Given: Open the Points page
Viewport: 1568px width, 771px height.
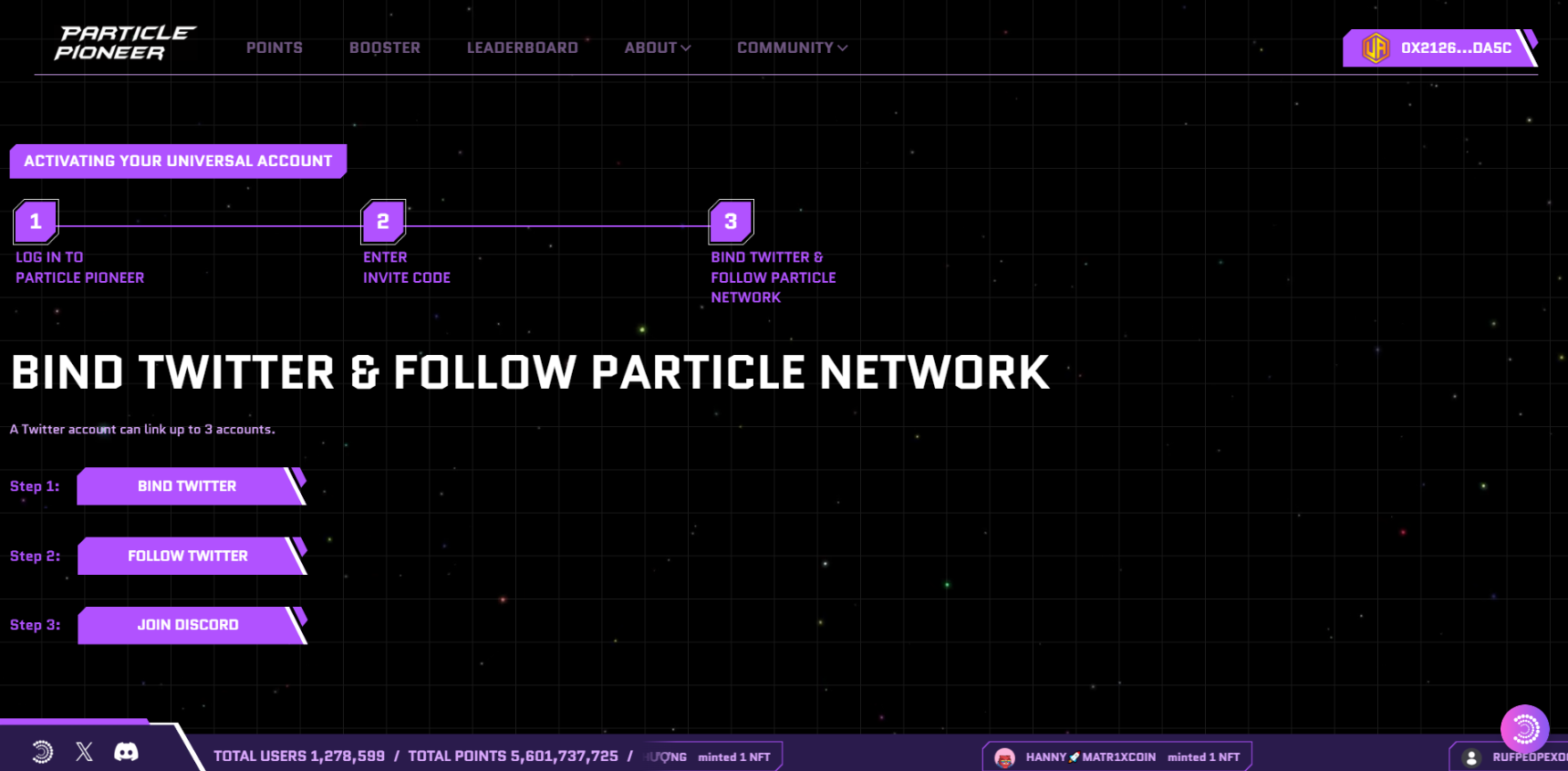Looking at the screenshot, I should coord(275,47).
